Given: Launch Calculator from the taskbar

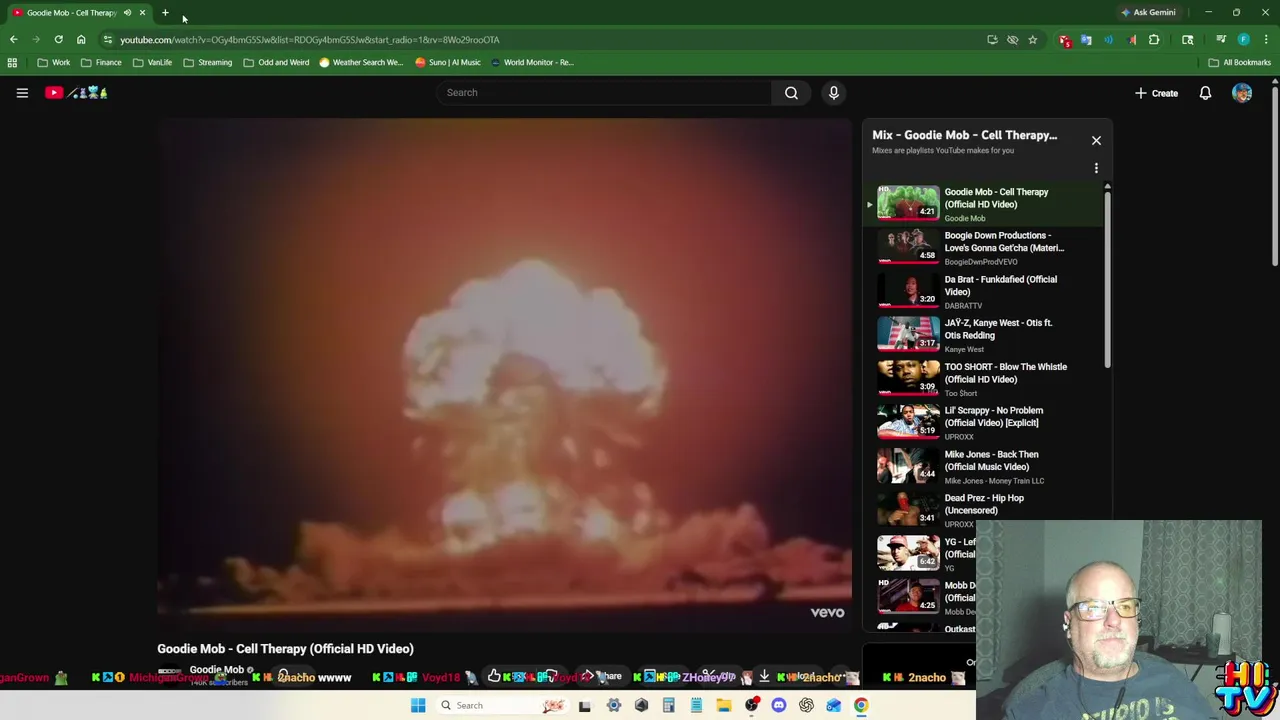Looking at the screenshot, I should pyautogui.click(x=668, y=705).
